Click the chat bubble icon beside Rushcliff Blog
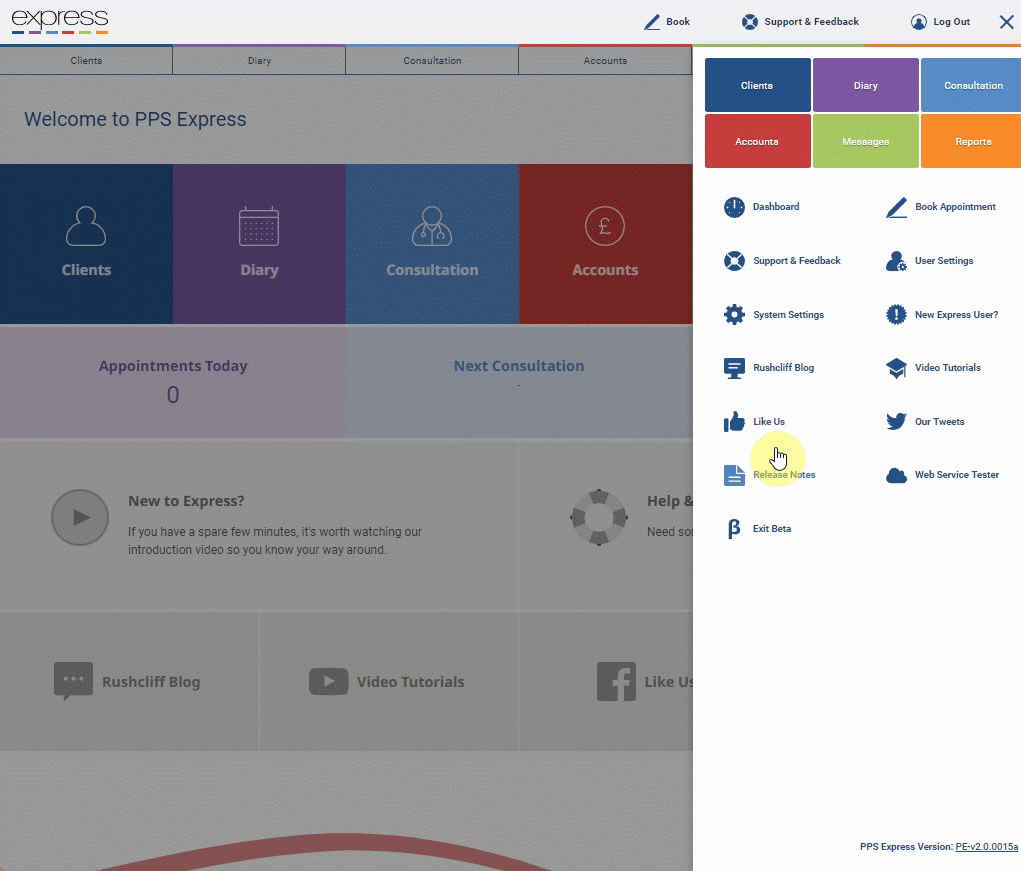 tap(74, 682)
